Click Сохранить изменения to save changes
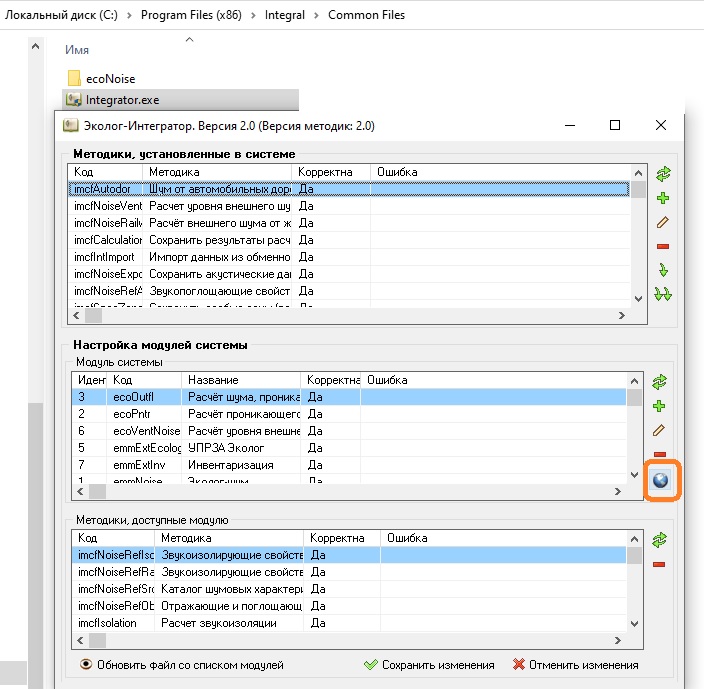The height and width of the screenshot is (689, 704). click(429, 665)
